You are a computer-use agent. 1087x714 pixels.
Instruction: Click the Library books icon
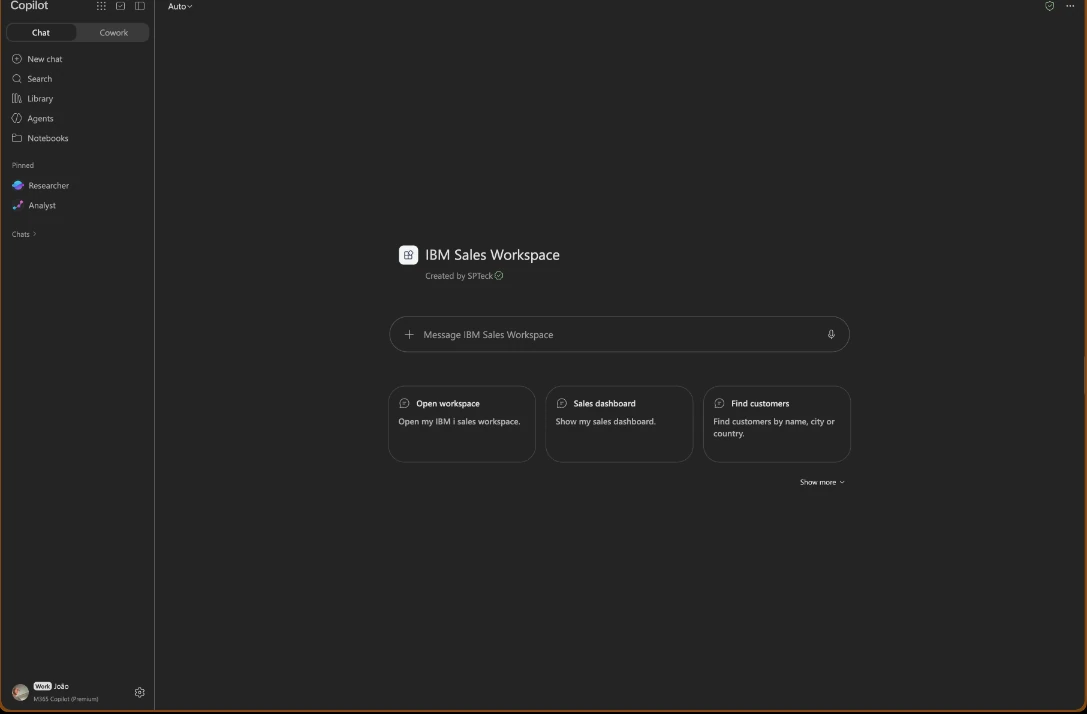[x=17, y=98]
